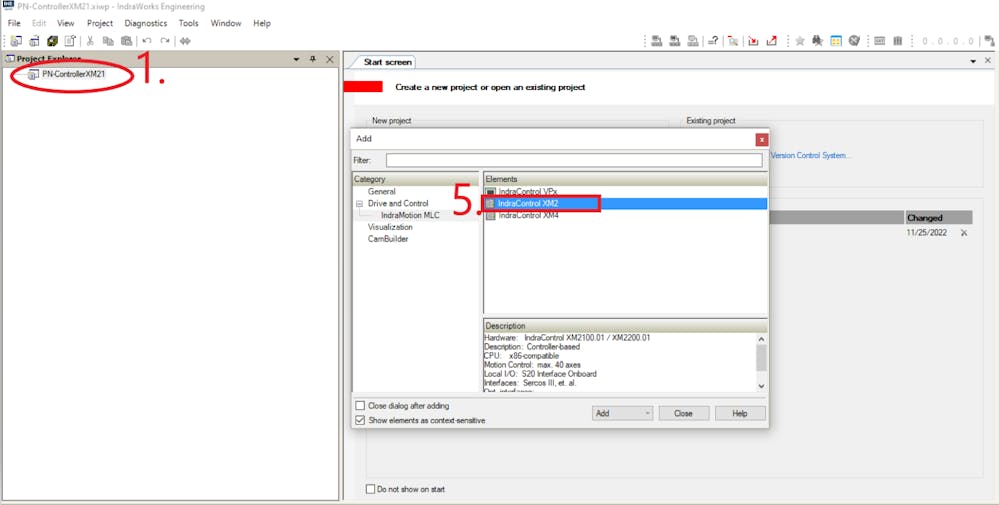Open Project Explorer panel dropdown arrow
Viewport: 999px width, 505px height.
(x=296, y=59)
